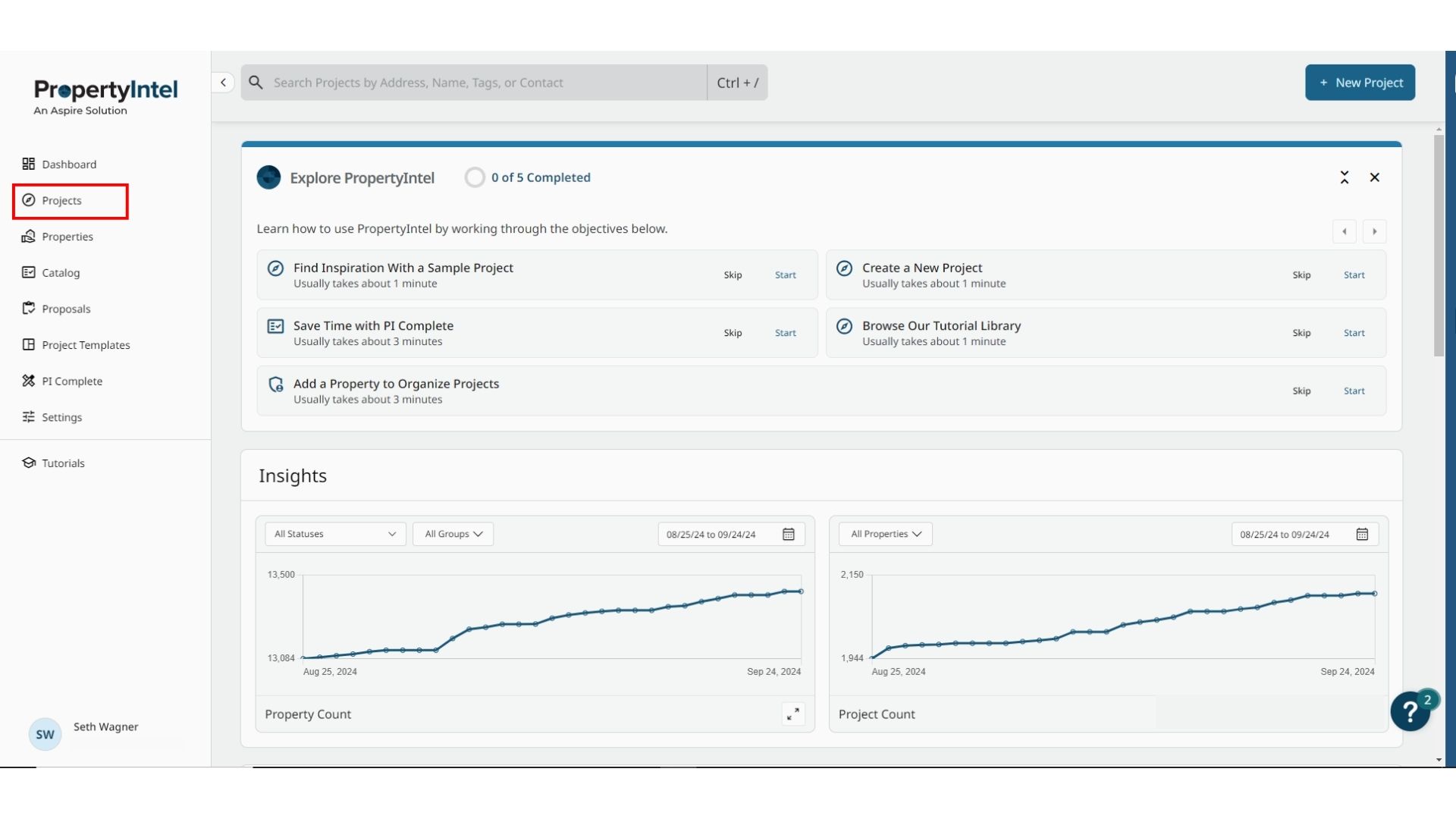Viewport: 1456px width, 819px height.
Task: Click the Find Inspiration compass icon
Action: [275, 268]
